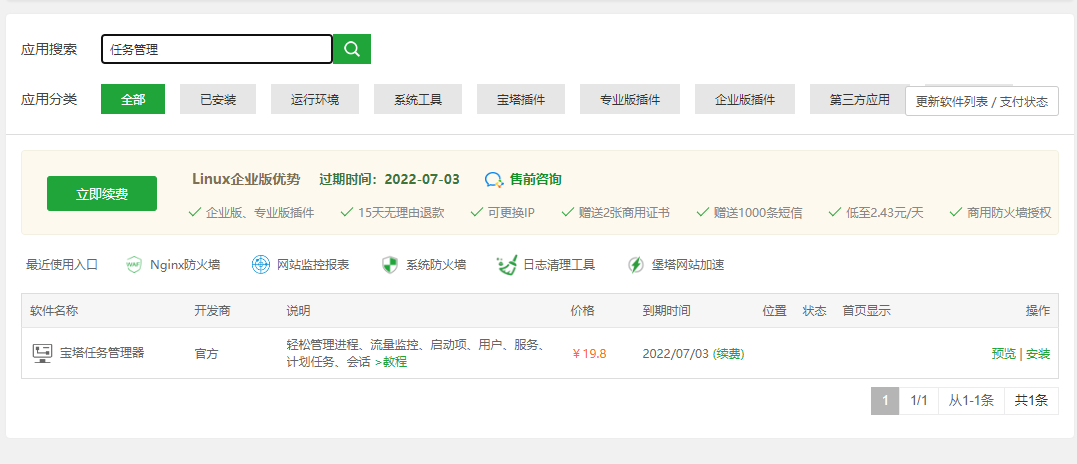This screenshot has width=1077, height=464.
Task: Click the 立即续费 green button
Action: (102, 194)
